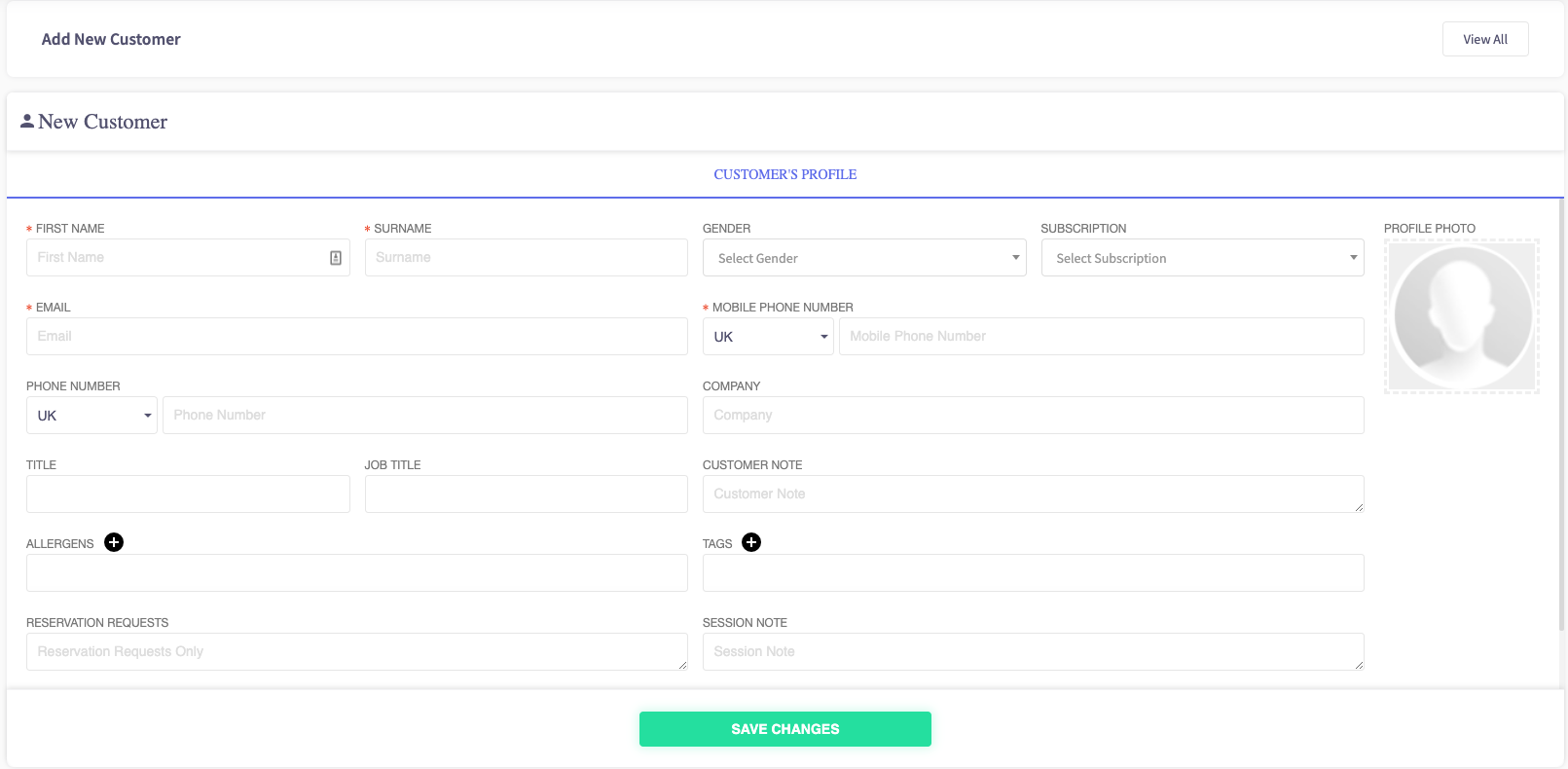The height and width of the screenshot is (769, 1568).
Task: Click the Session Note textarea
Action: coord(1034,652)
